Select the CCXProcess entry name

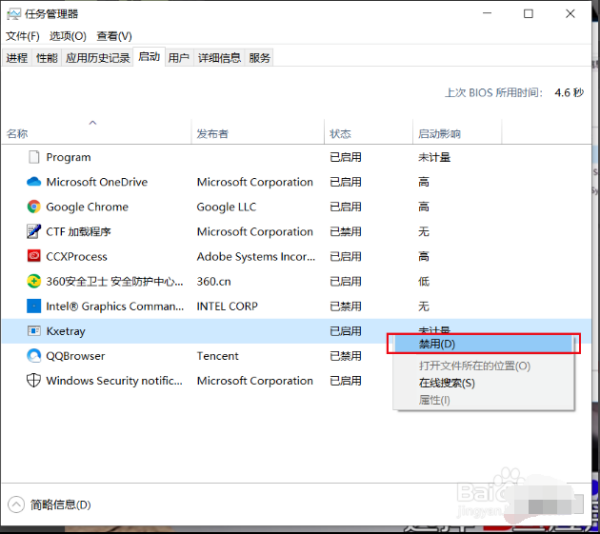(77, 256)
